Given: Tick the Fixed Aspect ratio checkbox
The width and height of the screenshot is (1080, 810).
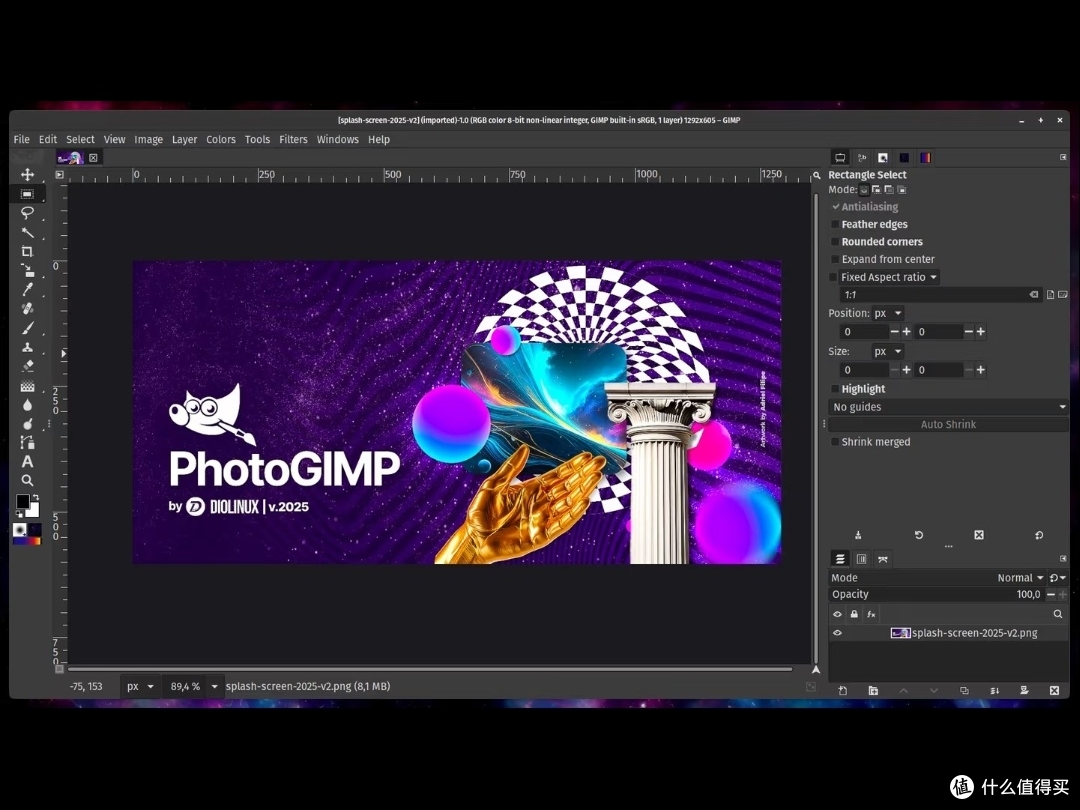Looking at the screenshot, I should 833,277.
